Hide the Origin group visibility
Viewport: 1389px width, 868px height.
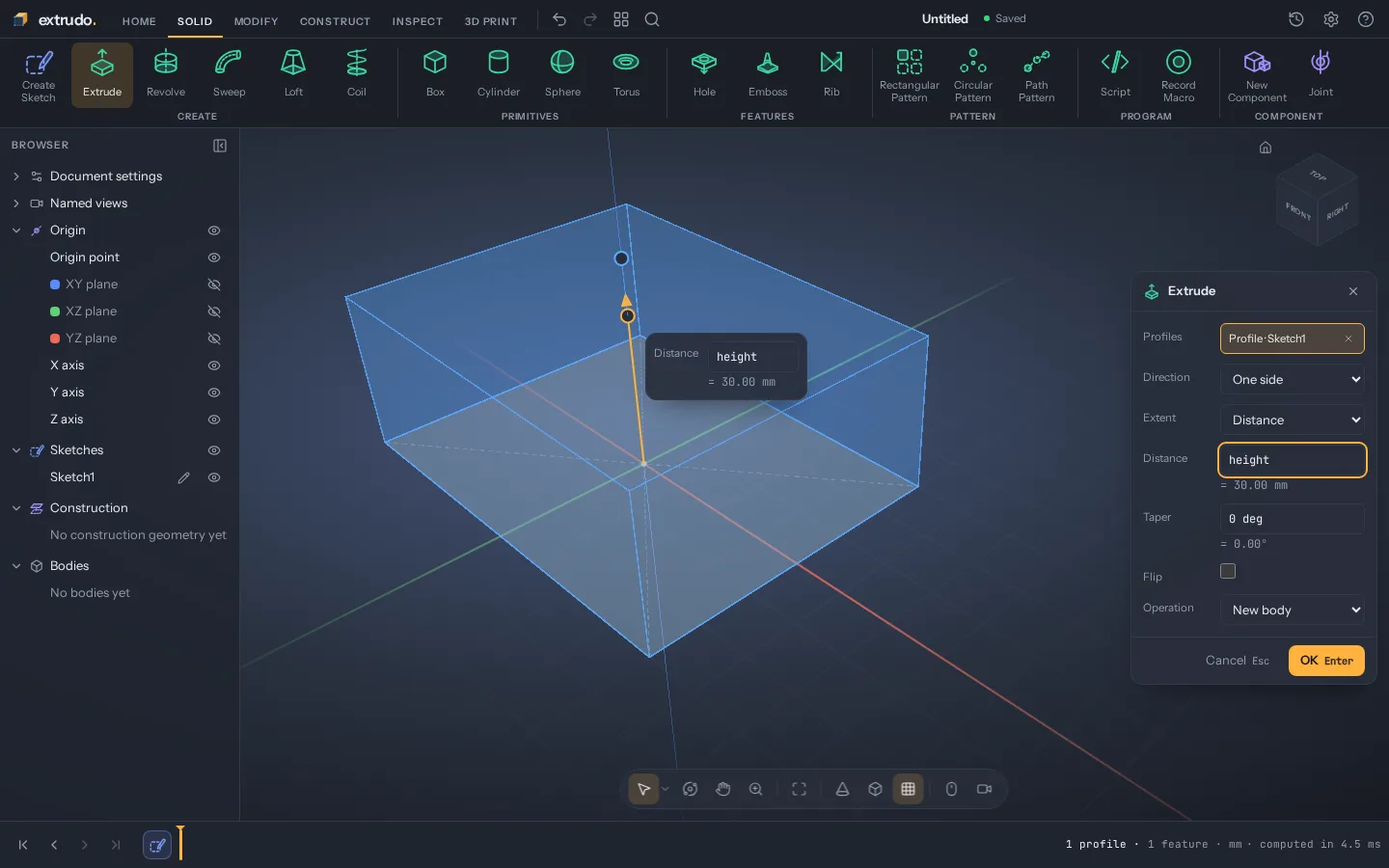pyautogui.click(x=214, y=231)
